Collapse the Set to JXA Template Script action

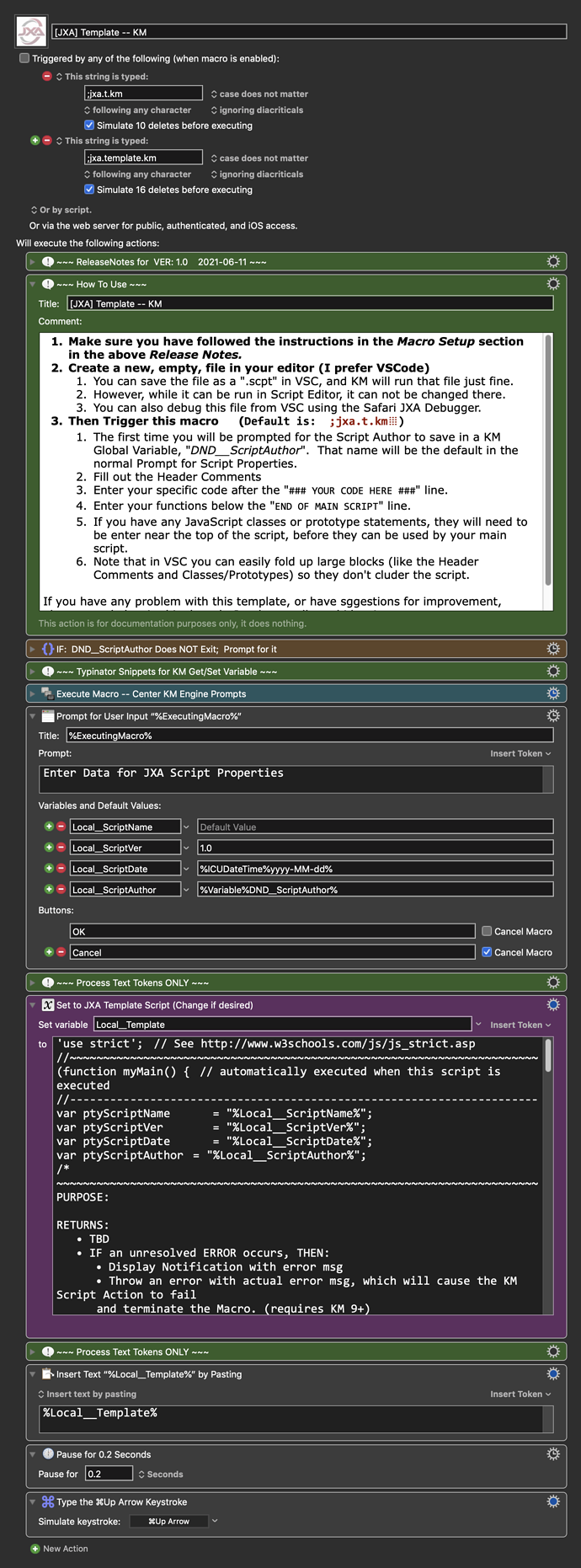pyautogui.click(x=33, y=1005)
